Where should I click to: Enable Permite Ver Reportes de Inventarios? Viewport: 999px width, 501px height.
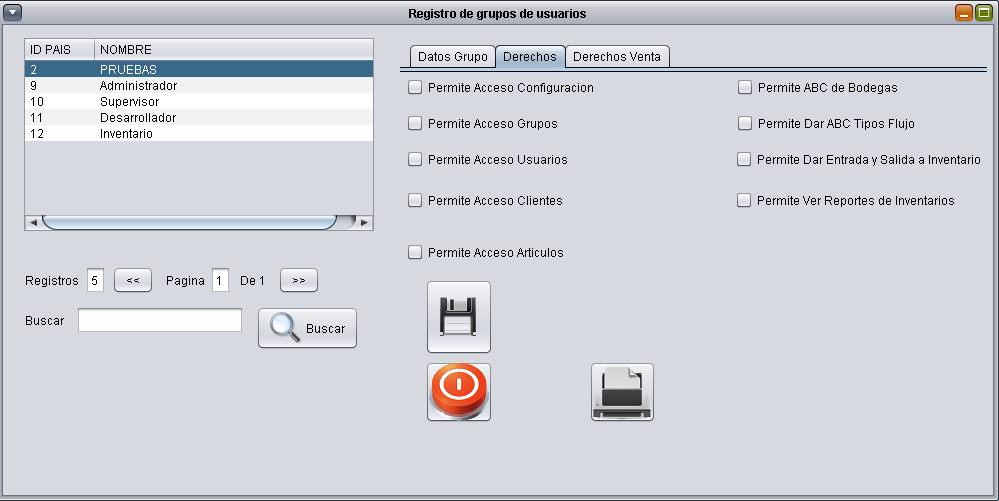click(744, 201)
